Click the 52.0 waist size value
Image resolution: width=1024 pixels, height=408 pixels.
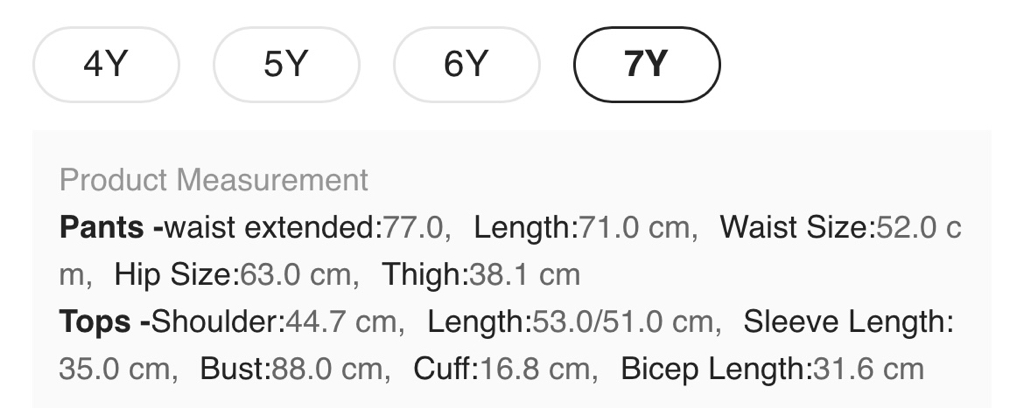tap(905, 227)
